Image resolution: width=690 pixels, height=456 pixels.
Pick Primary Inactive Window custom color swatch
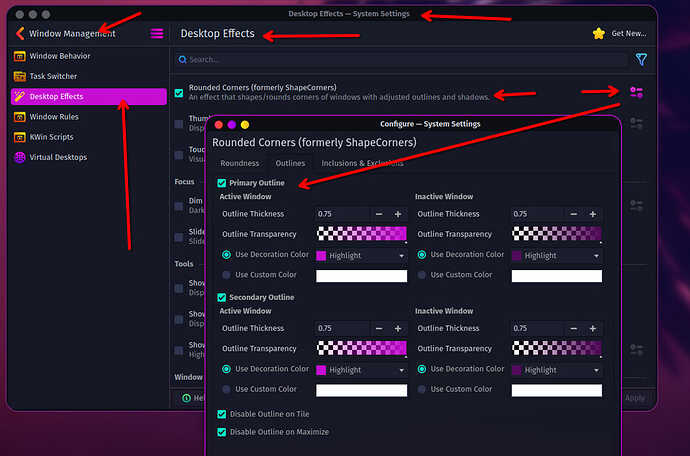pyautogui.click(x=557, y=276)
